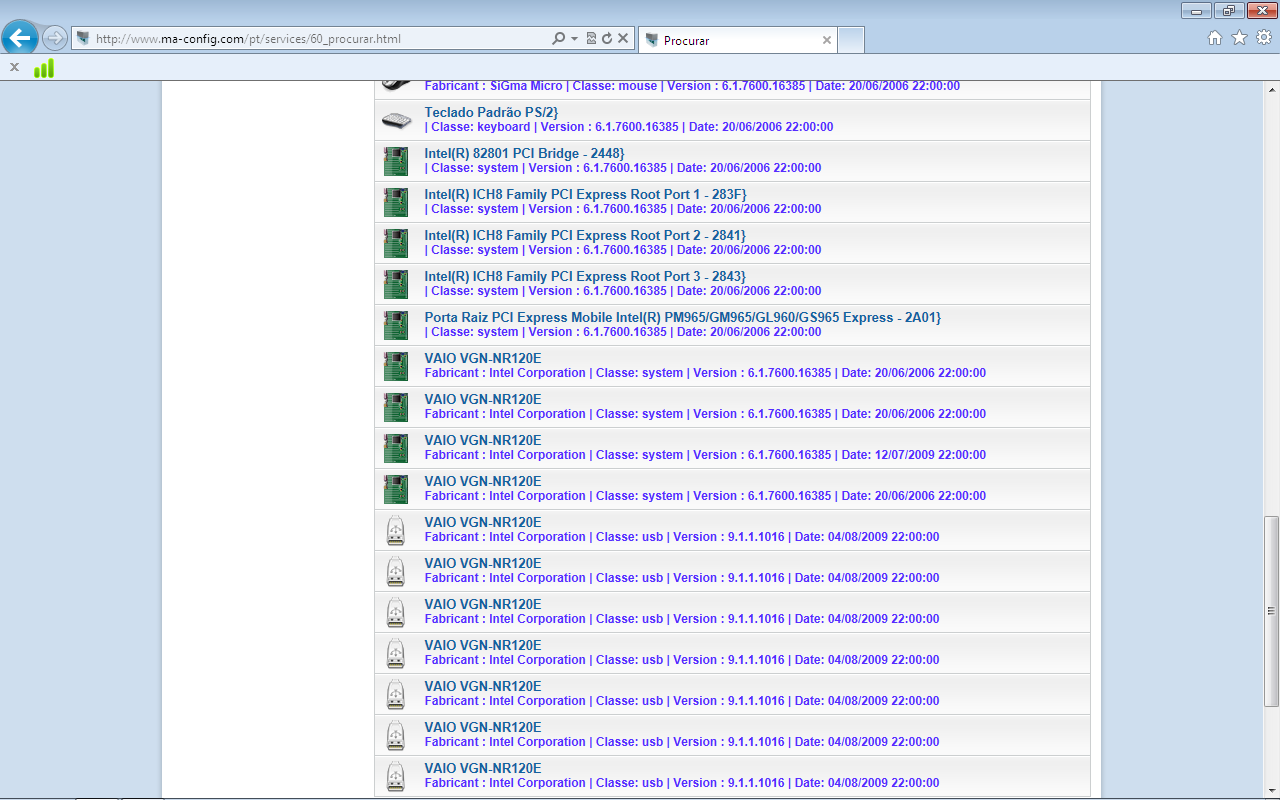Image resolution: width=1280 pixels, height=800 pixels.
Task: Select the Procurar browser tab
Action: point(736,40)
